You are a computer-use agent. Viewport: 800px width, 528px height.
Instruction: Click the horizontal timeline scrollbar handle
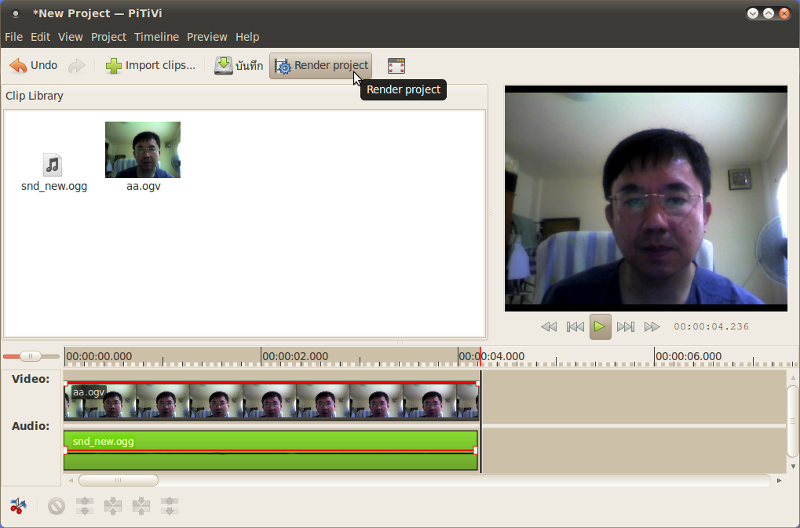click(x=118, y=480)
